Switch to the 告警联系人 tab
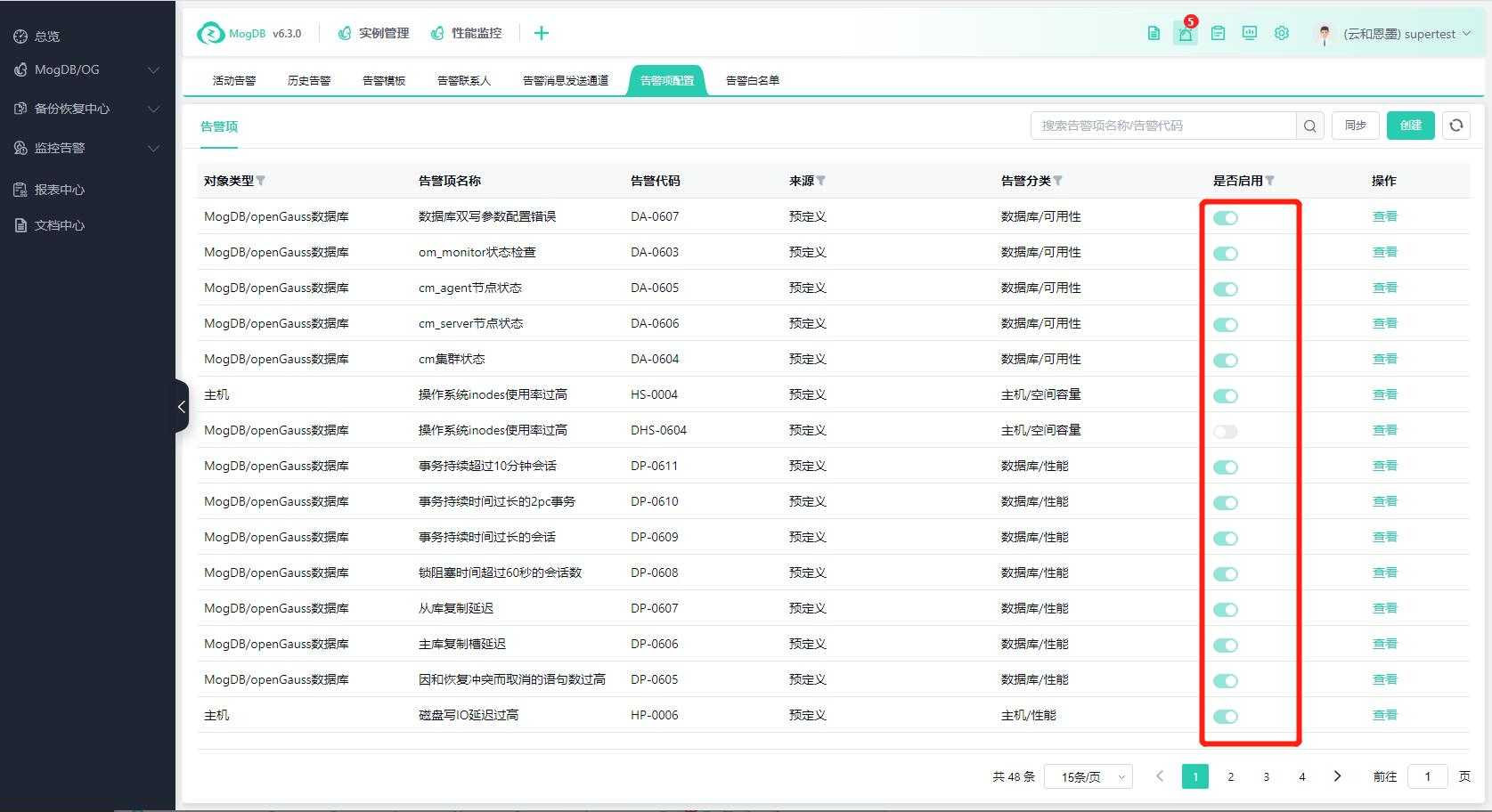Viewport: 1492px width, 812px height. [464, 80]
